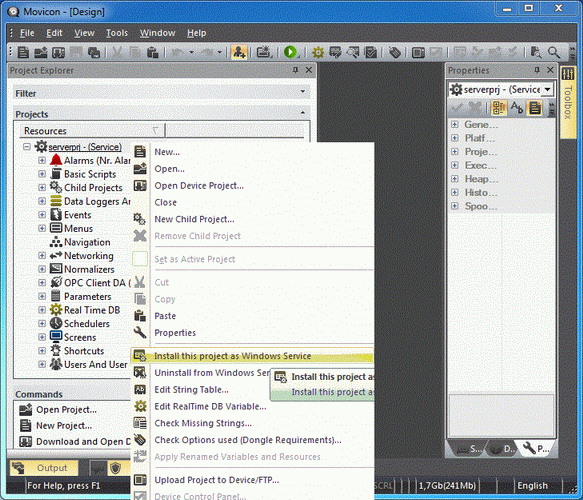
Task: Open the Window menu
Action: (x=157, y=33)
